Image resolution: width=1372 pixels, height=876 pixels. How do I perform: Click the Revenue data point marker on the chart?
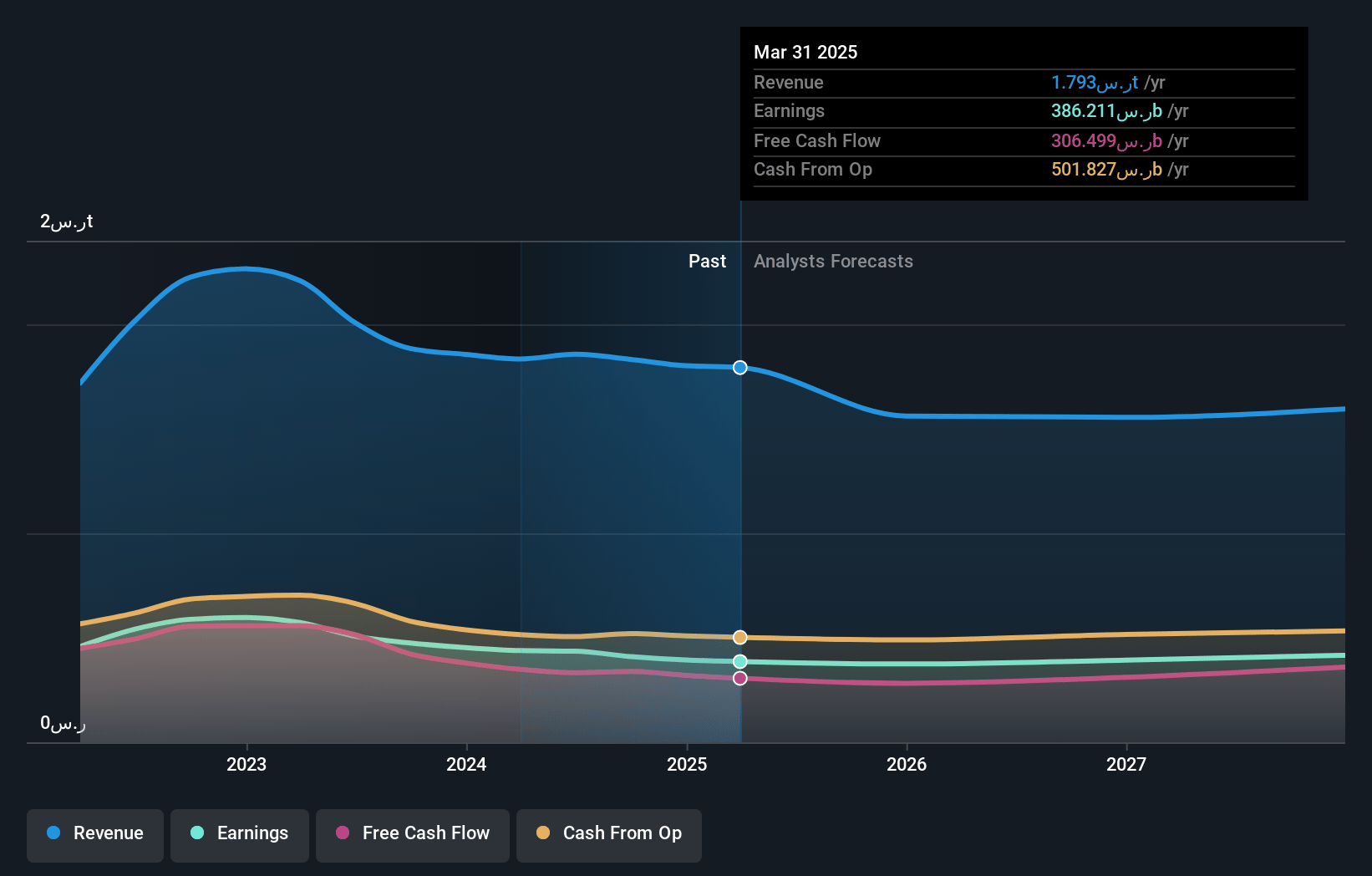point(740,368)
